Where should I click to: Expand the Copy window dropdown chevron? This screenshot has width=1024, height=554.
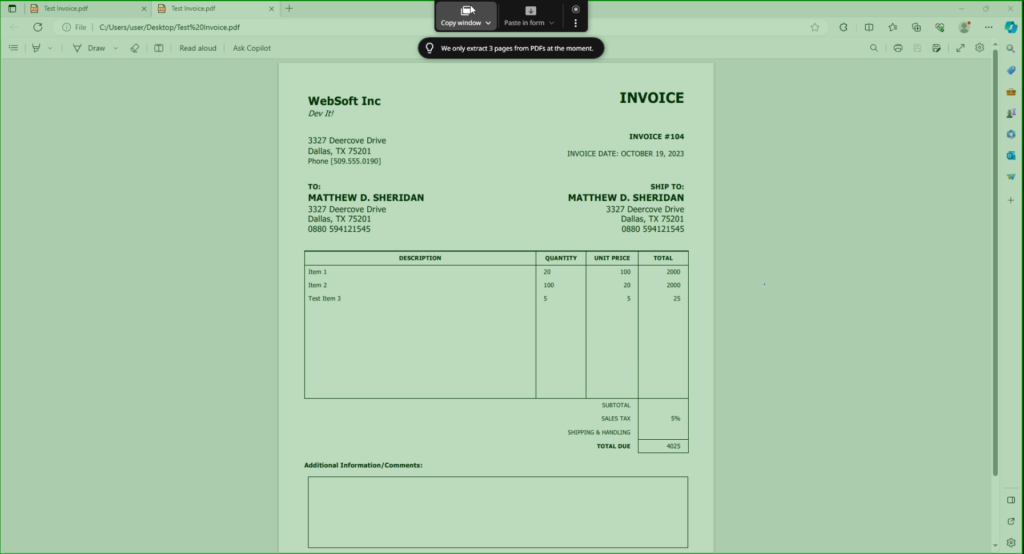[488, 23]
